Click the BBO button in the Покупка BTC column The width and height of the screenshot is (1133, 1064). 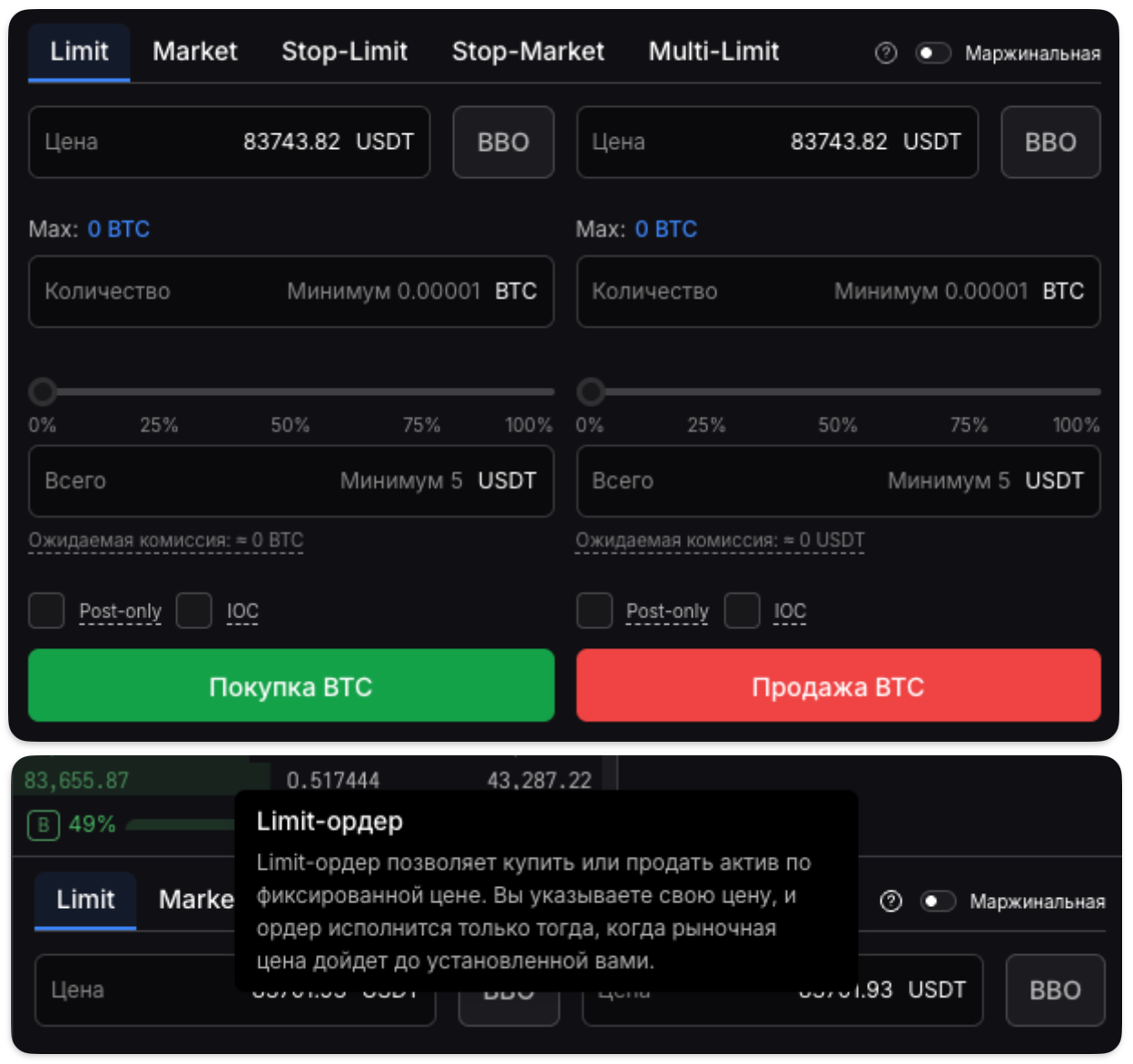click(503, 143)
